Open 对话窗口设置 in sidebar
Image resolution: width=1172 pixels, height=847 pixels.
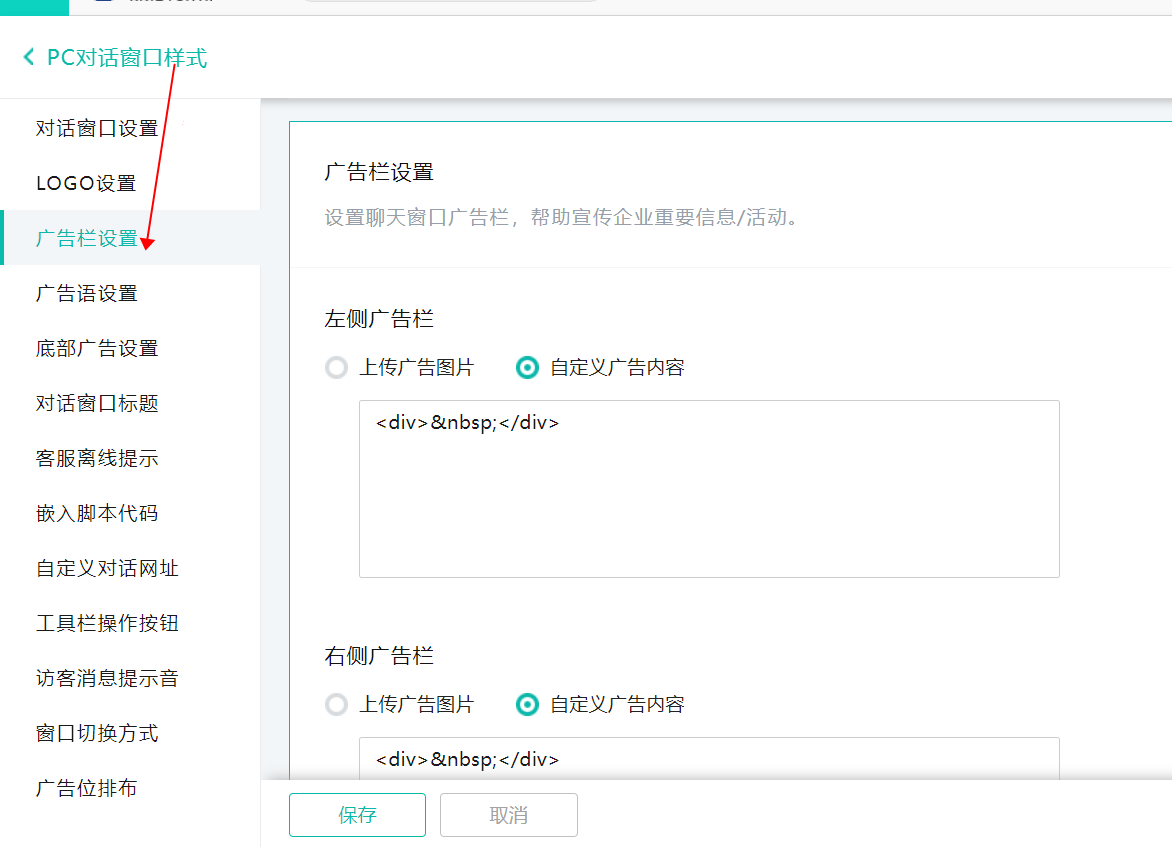(x=97, y=129)
